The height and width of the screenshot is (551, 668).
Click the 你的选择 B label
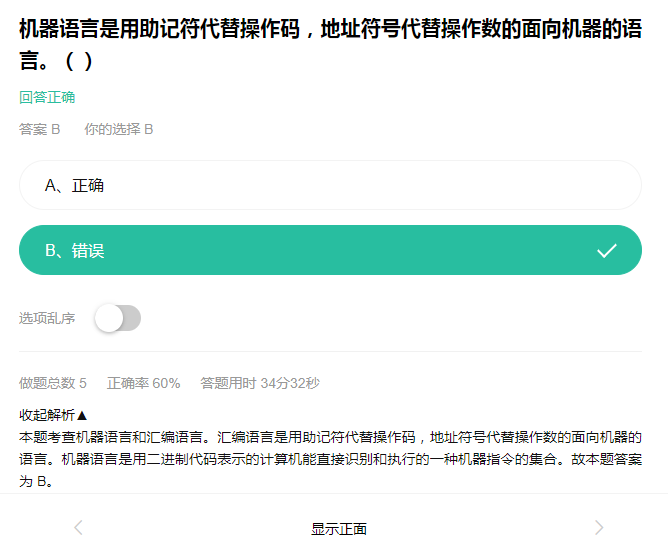(118, 129)
